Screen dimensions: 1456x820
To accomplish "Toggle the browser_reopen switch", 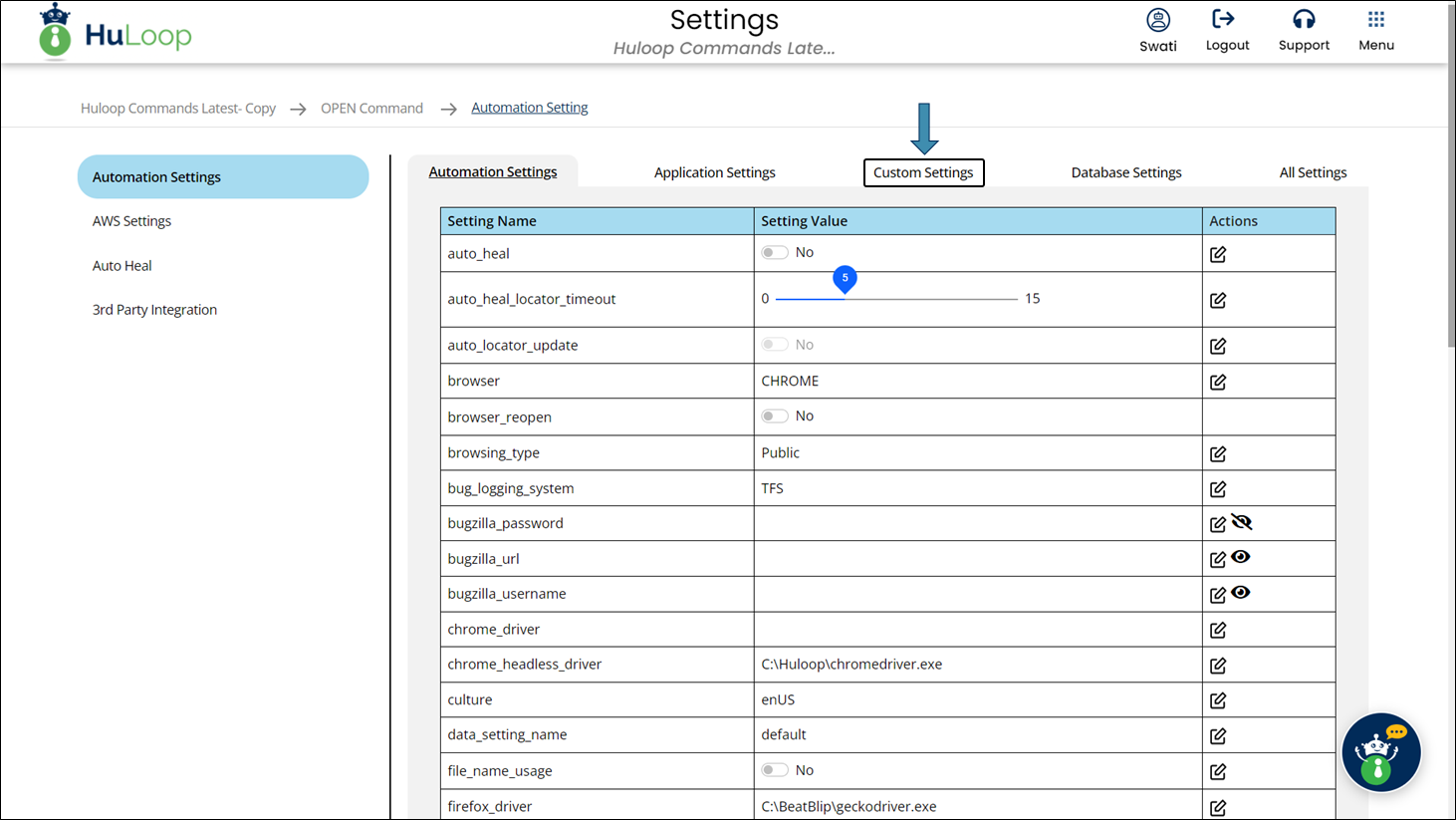I will click(x=775, y=415).
